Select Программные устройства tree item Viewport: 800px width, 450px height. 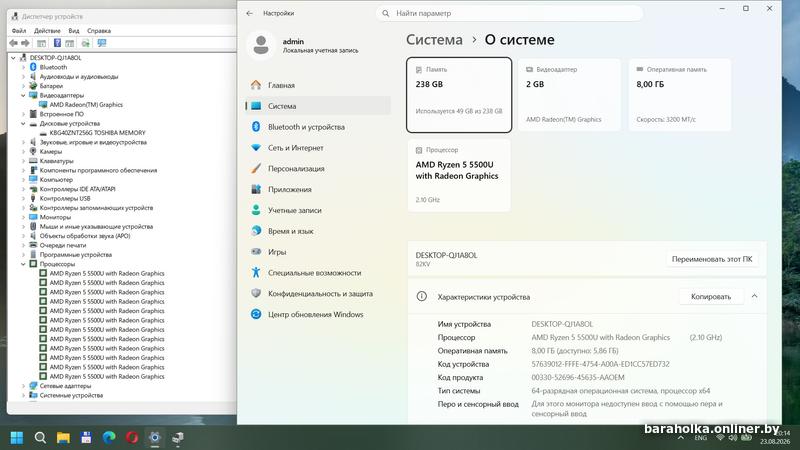coord(76,255)
